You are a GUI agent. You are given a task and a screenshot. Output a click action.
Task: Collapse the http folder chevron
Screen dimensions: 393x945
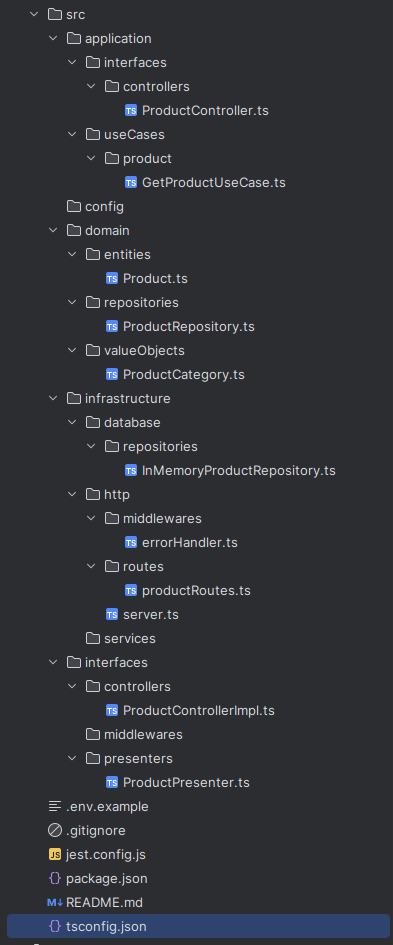click(72, 494)
